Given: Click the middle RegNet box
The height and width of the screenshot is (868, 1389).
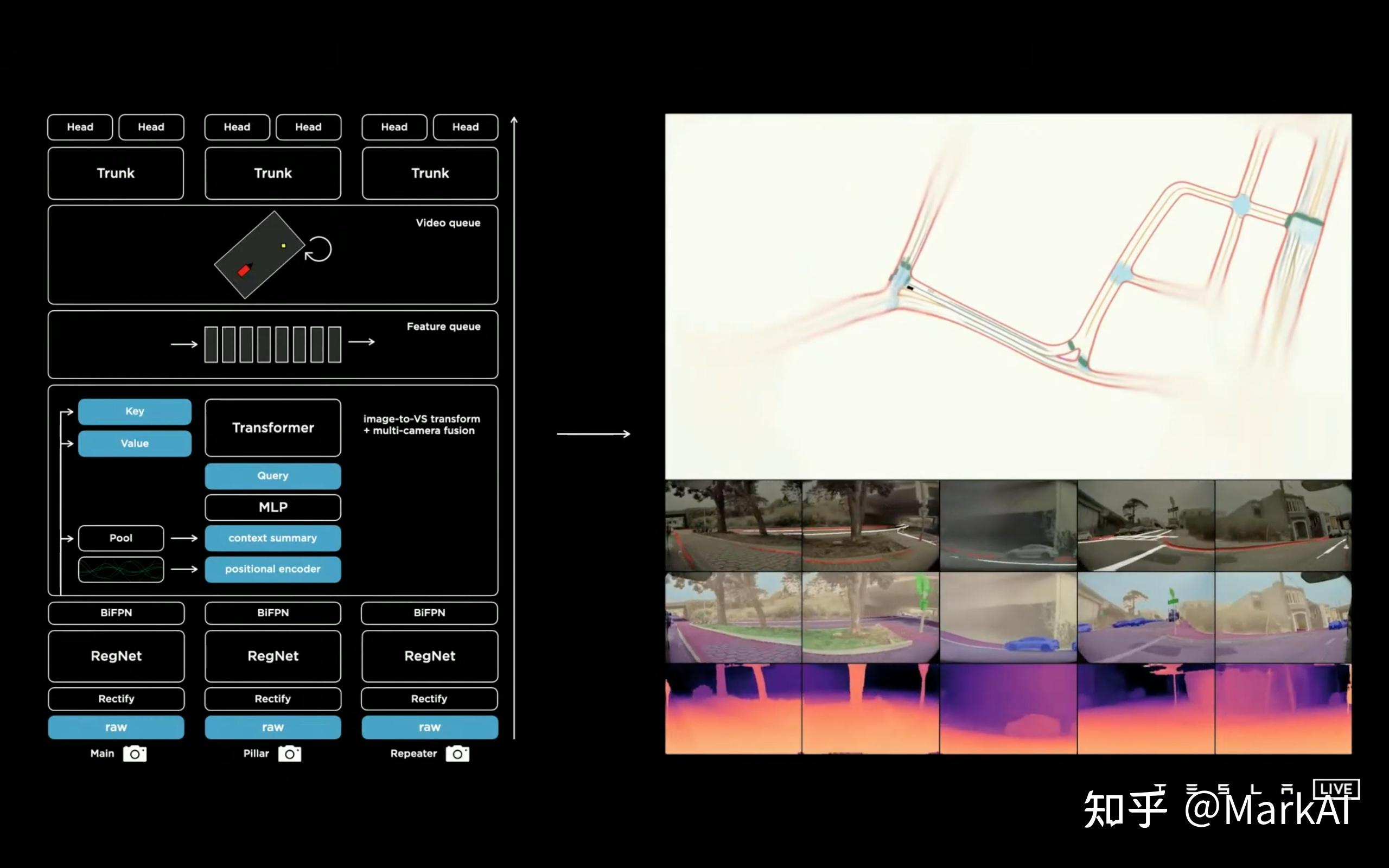Looking at the screenshot, I should 272,656.
